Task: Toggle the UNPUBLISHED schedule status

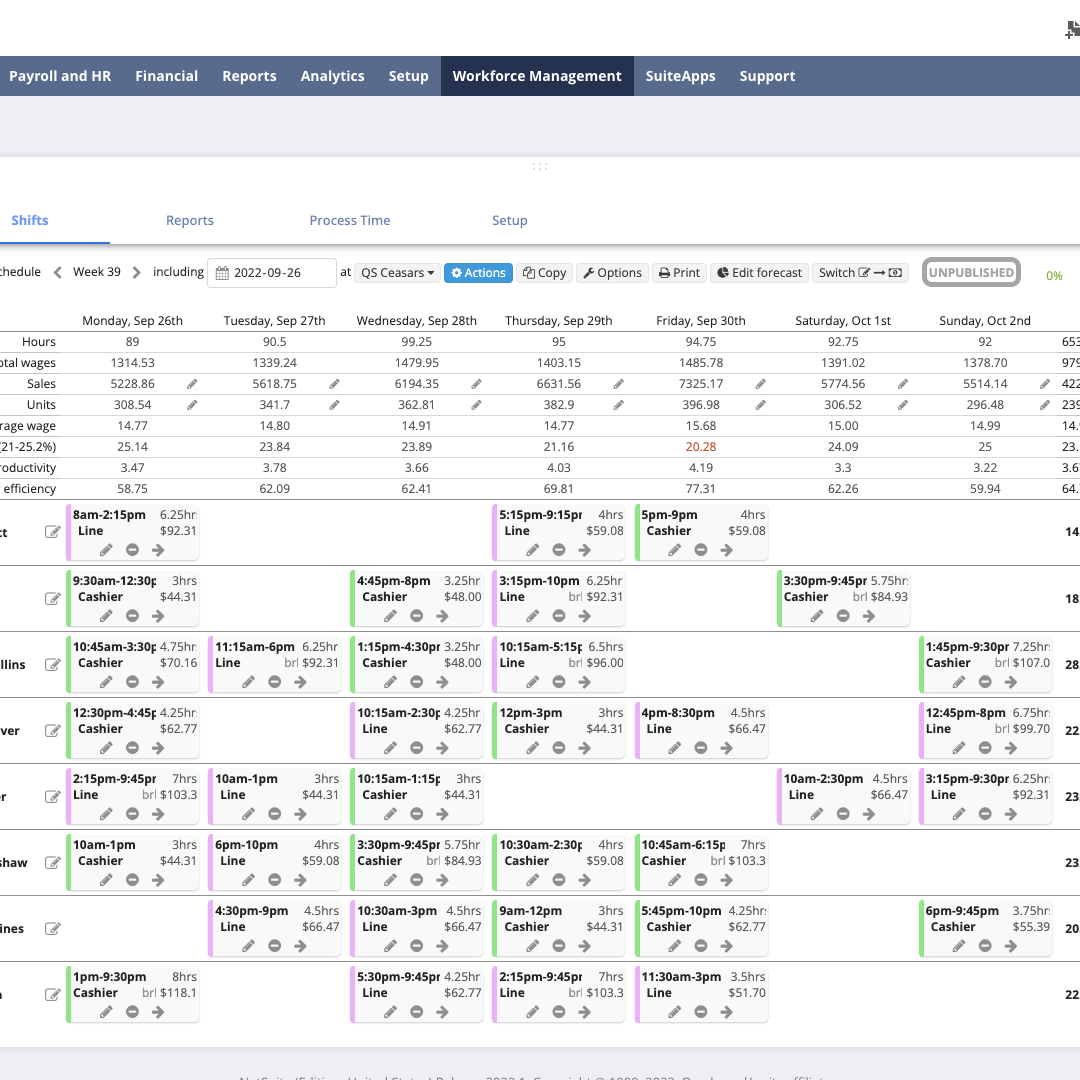Action: pos(971,272)
